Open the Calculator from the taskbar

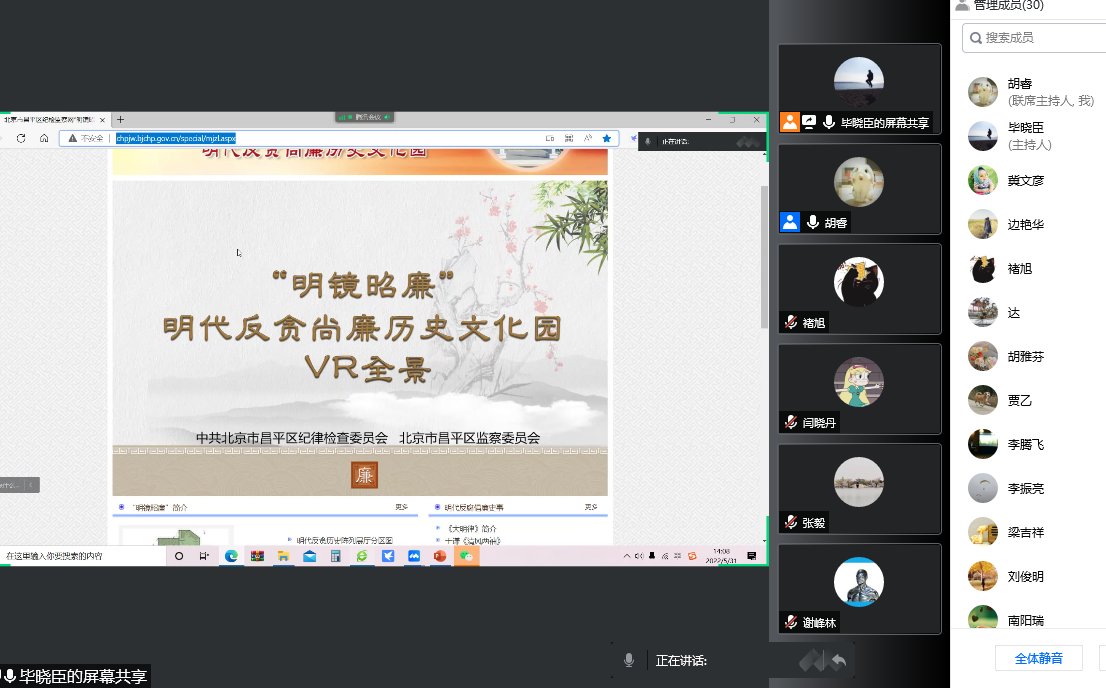pyautogui.click(x=336, y=556)
